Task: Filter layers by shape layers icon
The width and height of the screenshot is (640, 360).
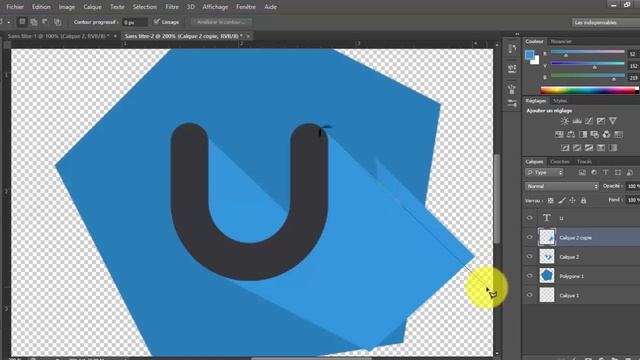Action: (618, 173)
